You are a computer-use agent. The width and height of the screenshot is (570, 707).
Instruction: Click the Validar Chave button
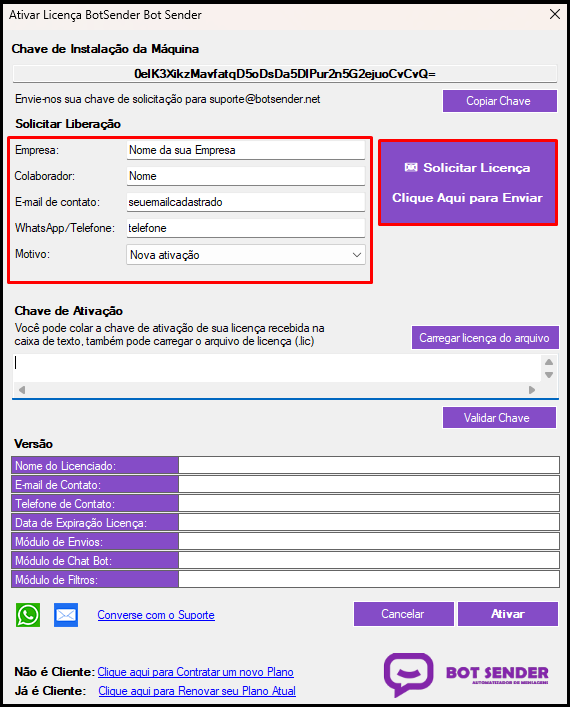point(499,418)
